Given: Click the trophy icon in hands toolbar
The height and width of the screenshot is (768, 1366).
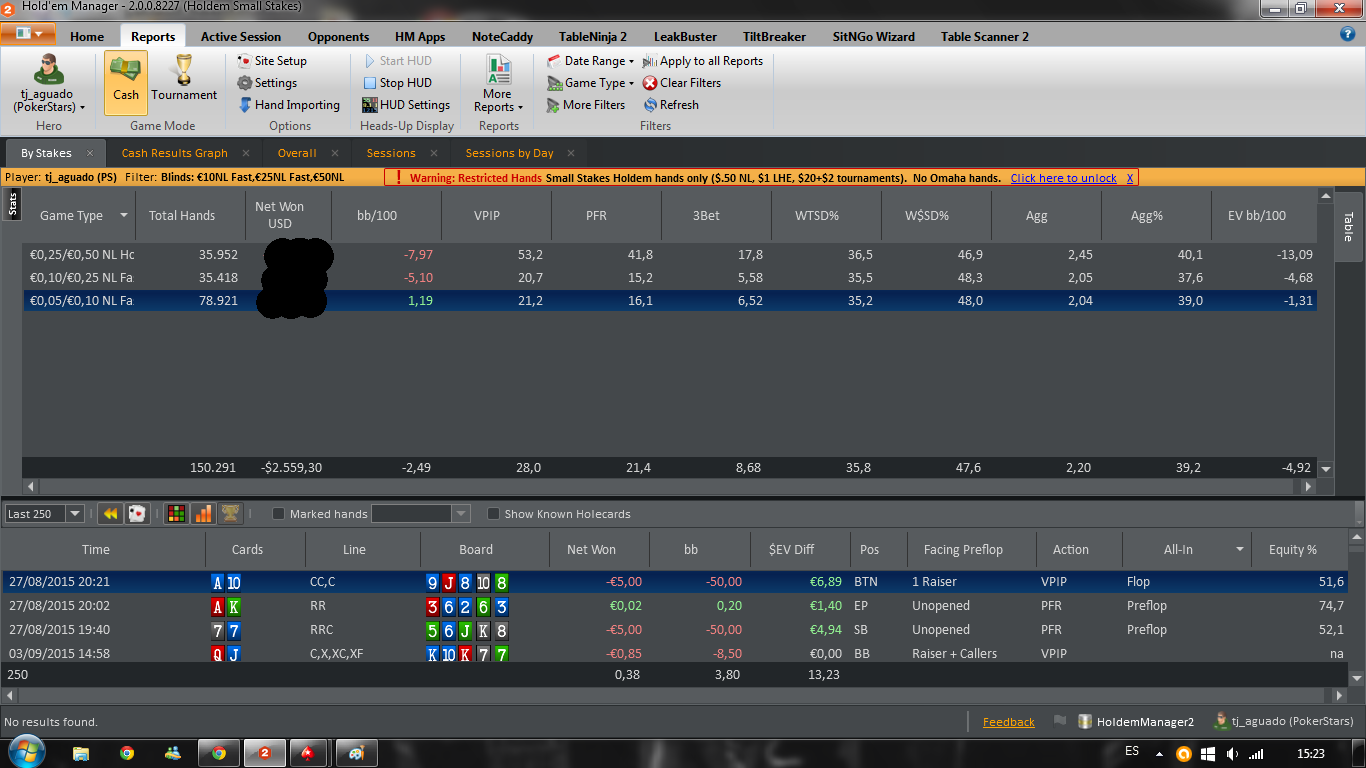Looking at the screenshot, I should point(230,514).
